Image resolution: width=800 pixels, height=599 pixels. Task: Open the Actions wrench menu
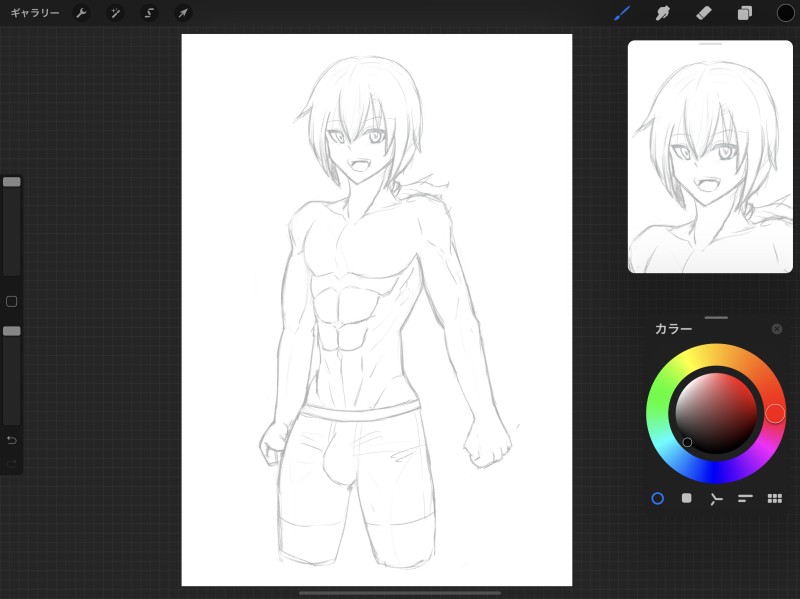pos(81,13)
